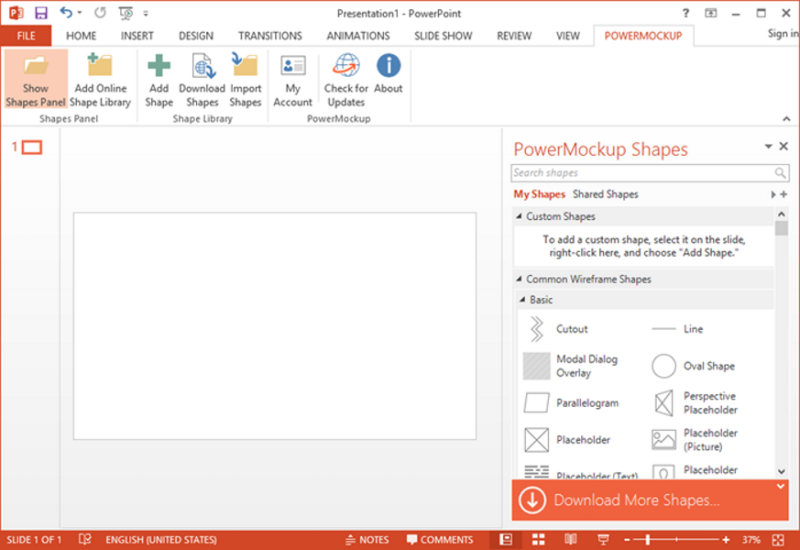
Task: Click Check for Updates globe icon
Action: tap(346, 66)
